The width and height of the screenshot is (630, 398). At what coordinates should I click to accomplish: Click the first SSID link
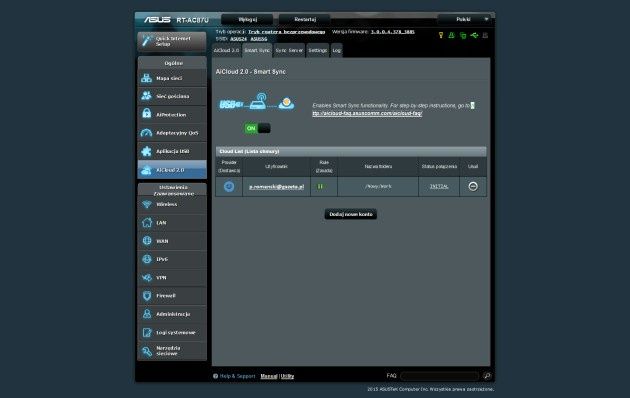pos(238,39)
